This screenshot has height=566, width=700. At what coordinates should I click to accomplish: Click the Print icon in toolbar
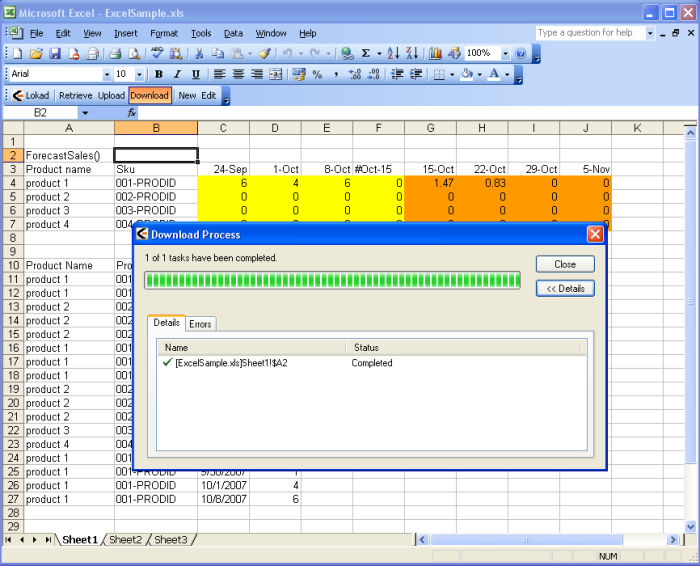click(115, 54)
